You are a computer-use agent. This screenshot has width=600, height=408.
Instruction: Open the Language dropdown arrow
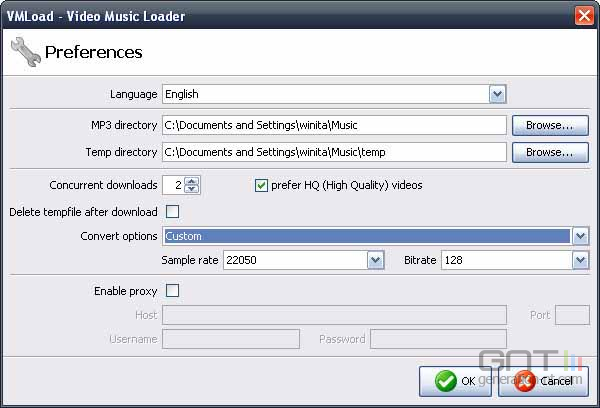pyautogui.click(x=497, y=94)
